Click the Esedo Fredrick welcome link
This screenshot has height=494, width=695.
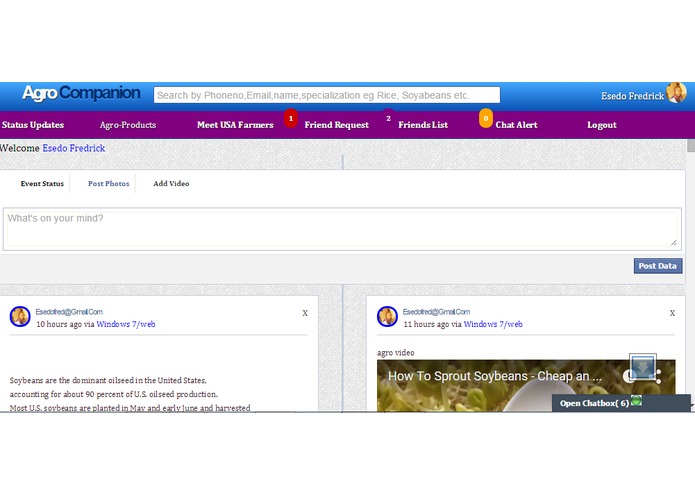pyautogui.click(x=74, y=148)
